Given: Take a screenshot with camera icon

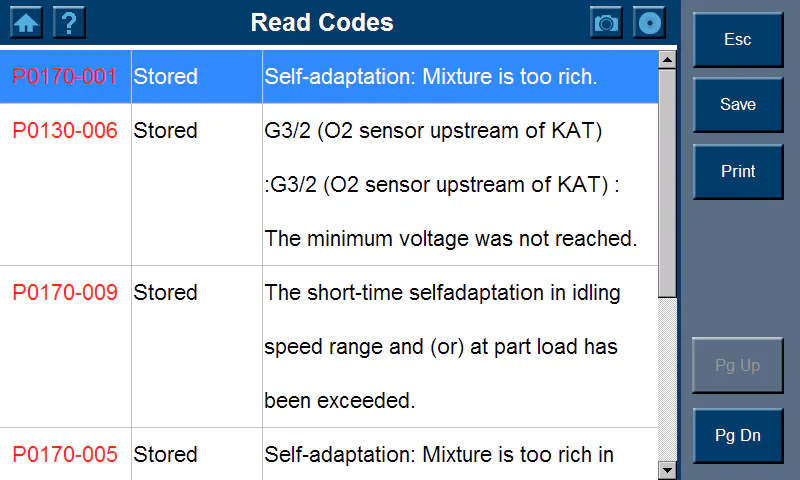Looking at the screenshot, I should (606, 22).
